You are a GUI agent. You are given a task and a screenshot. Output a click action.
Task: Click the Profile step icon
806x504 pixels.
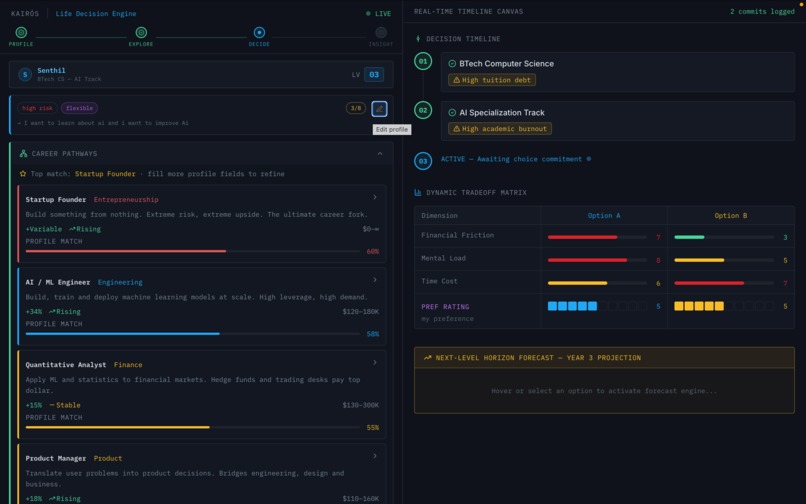click(21, 32)
